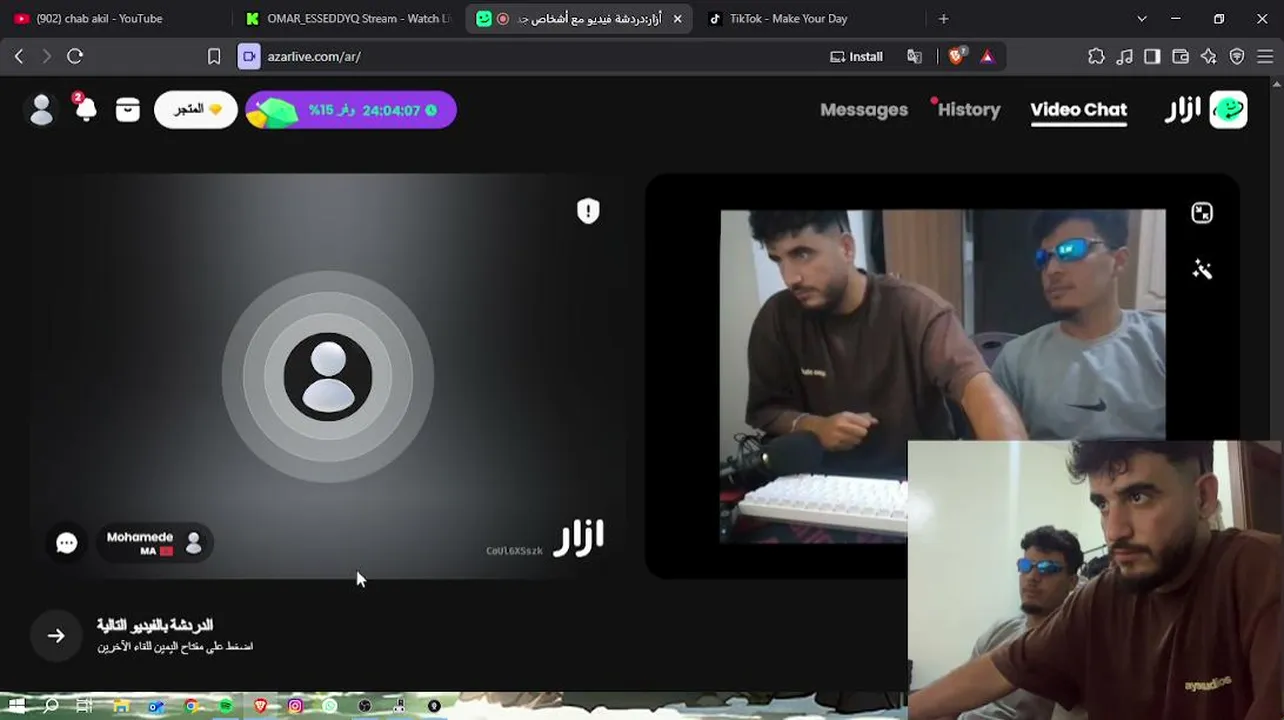Expand the tab search dropdown arrow
Screen dimensions: 1284x720
1142,19
